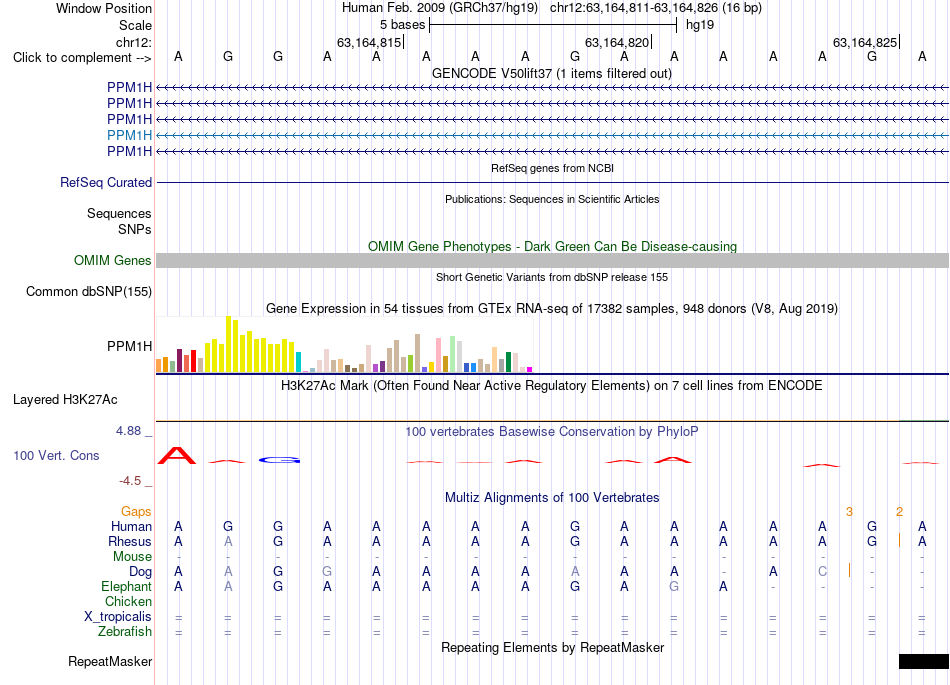Click the orange "Gaps" label
Screen dimensions: 950x685
(136, 512)
